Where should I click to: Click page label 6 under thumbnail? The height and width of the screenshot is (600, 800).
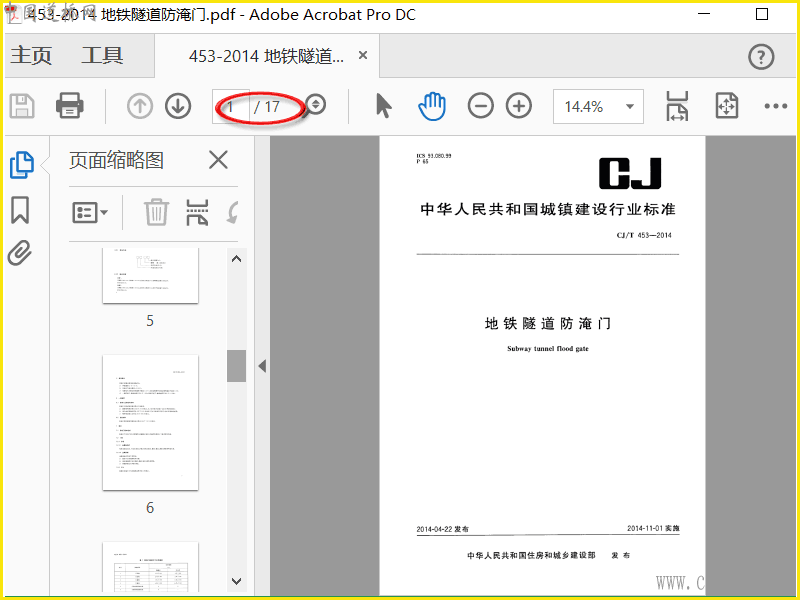click(150, 508)
